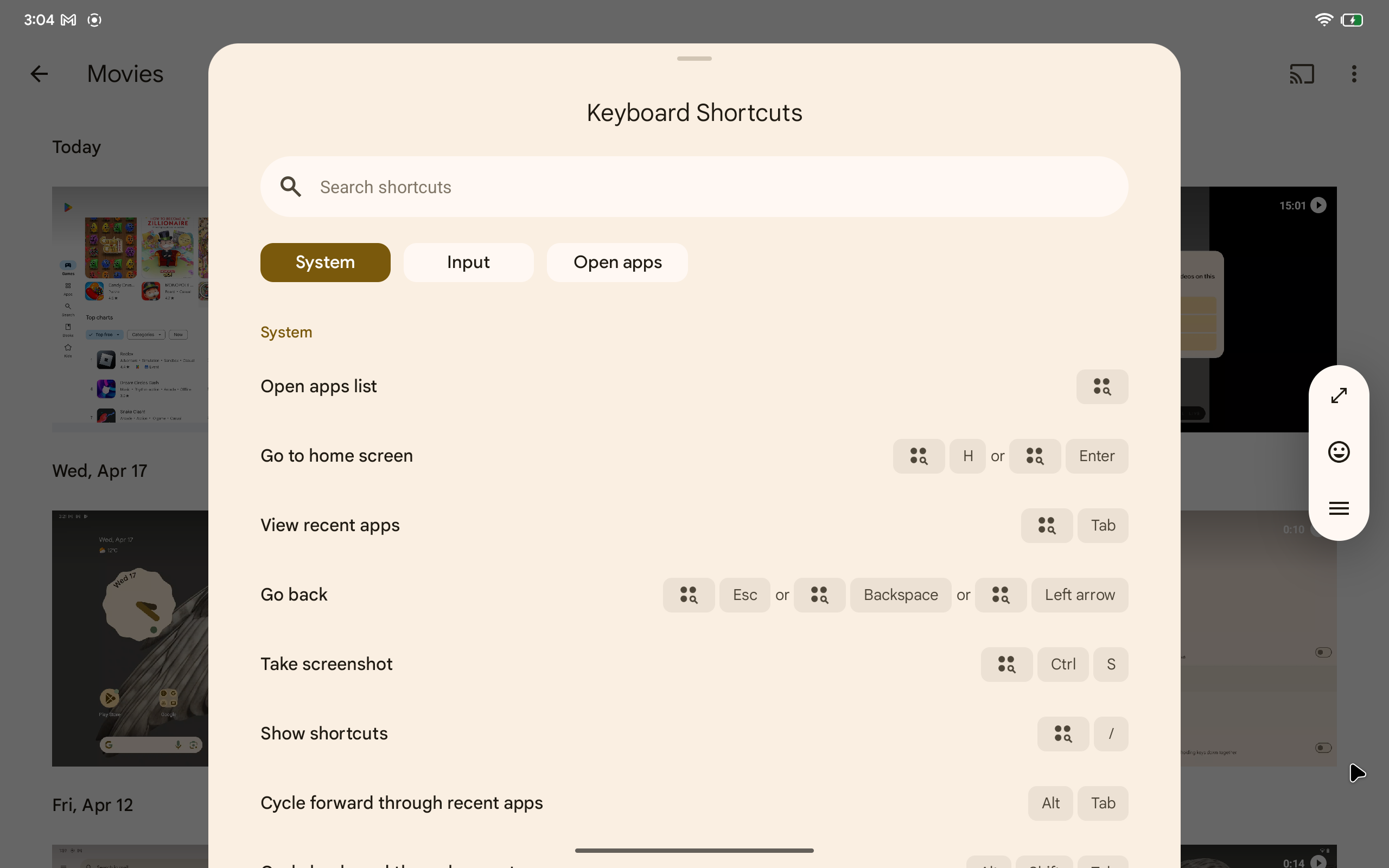The image size is (1389, 868).
Task: Switch to the Open apps tab
Action: pos(617,262)
